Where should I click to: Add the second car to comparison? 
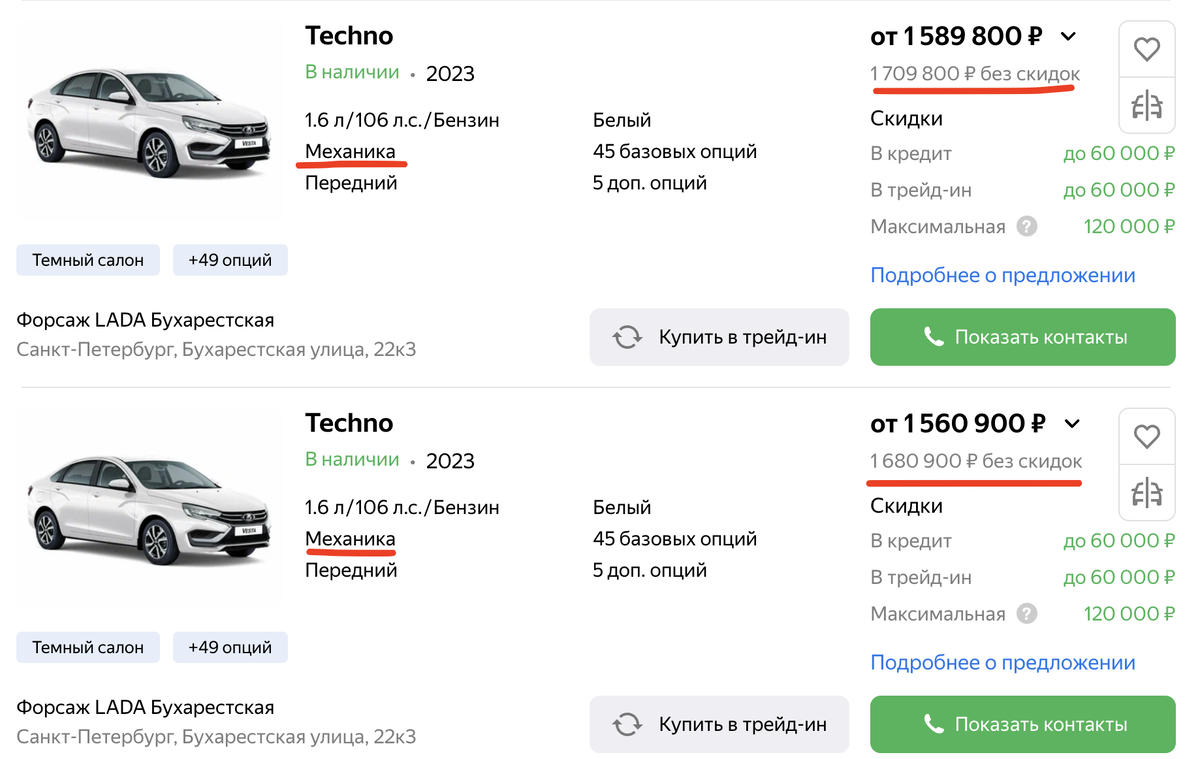1147,492
